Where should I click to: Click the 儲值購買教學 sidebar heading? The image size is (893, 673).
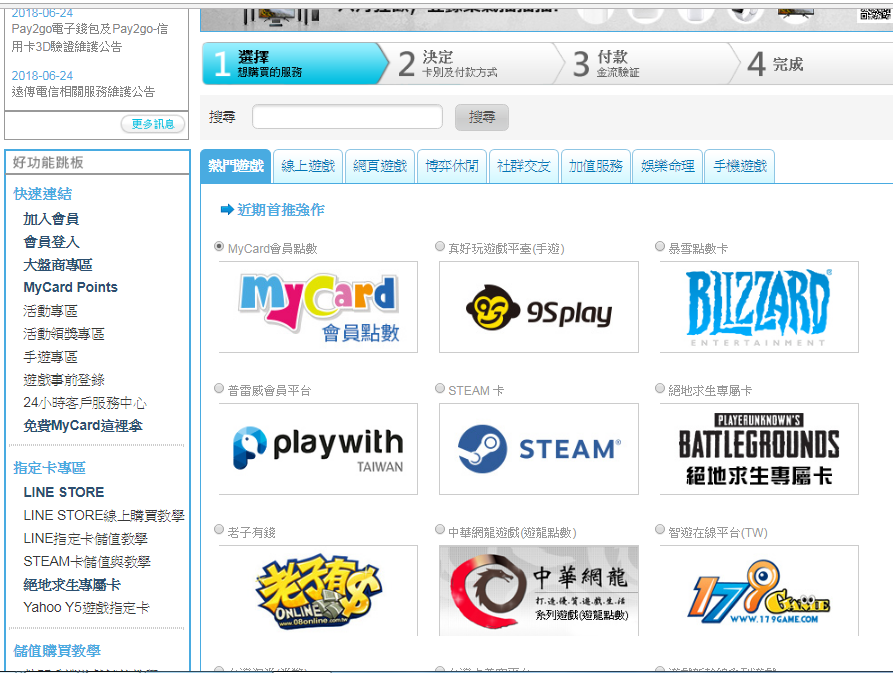57,651
